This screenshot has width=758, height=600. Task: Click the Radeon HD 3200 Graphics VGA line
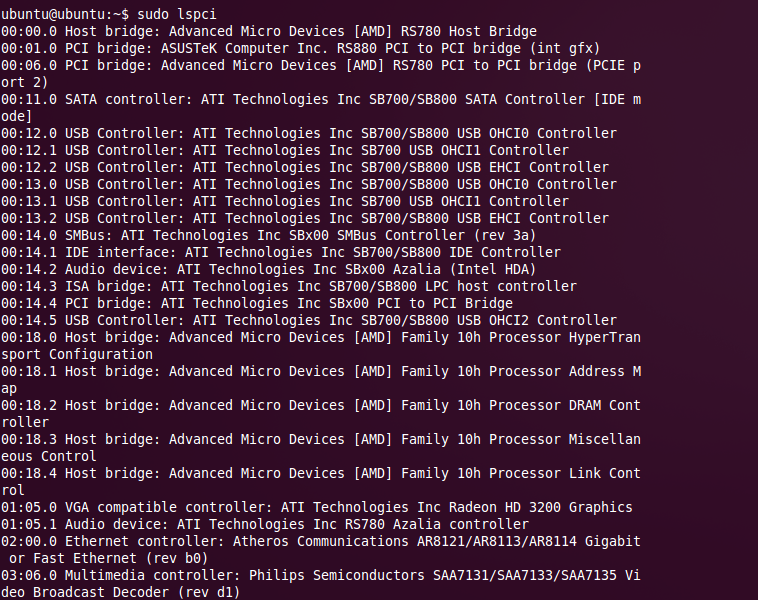coord(316,507)
